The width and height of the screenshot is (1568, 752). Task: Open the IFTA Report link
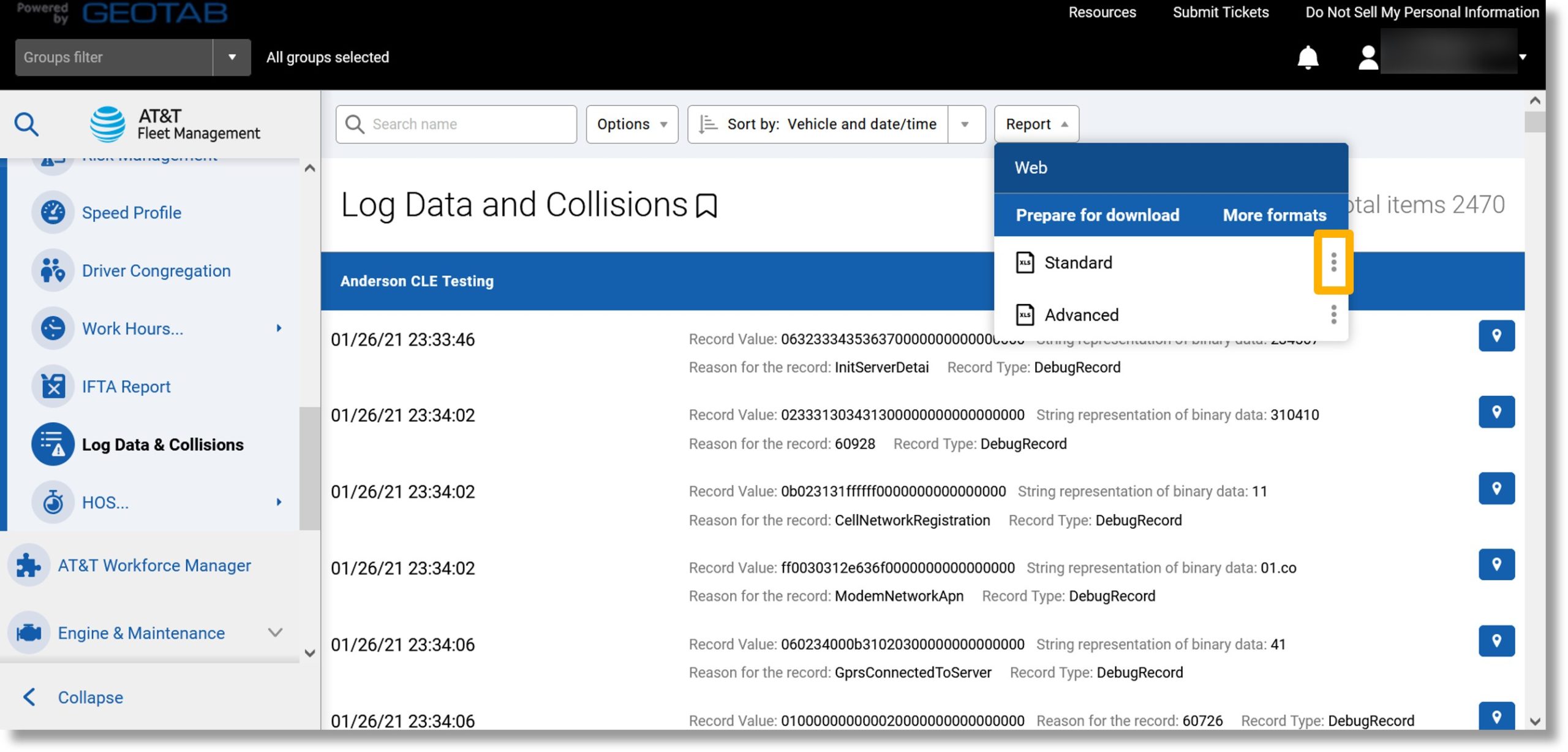(x=126, y=386)
